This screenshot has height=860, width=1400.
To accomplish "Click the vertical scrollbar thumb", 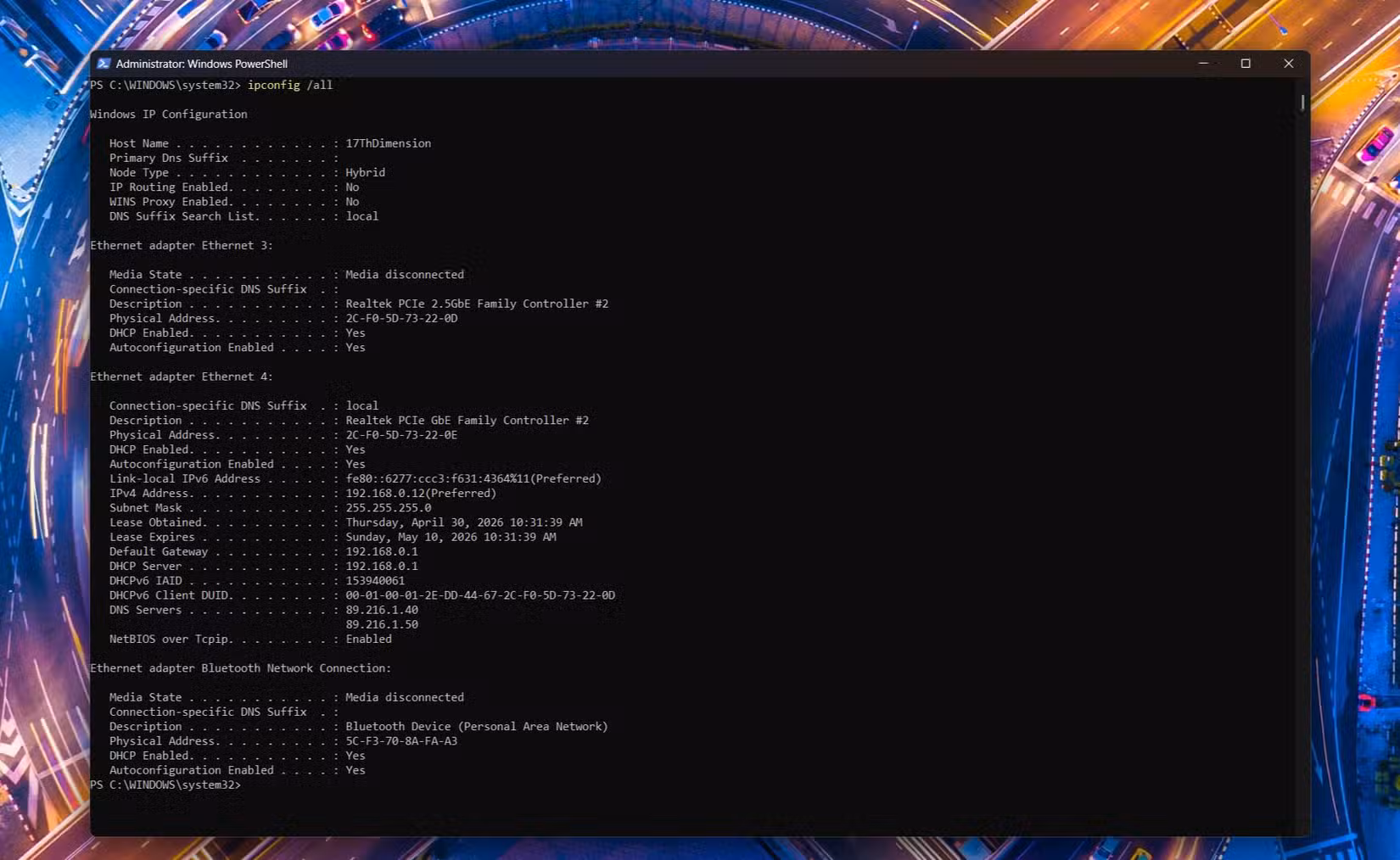I will click(x=1302, y=102).
